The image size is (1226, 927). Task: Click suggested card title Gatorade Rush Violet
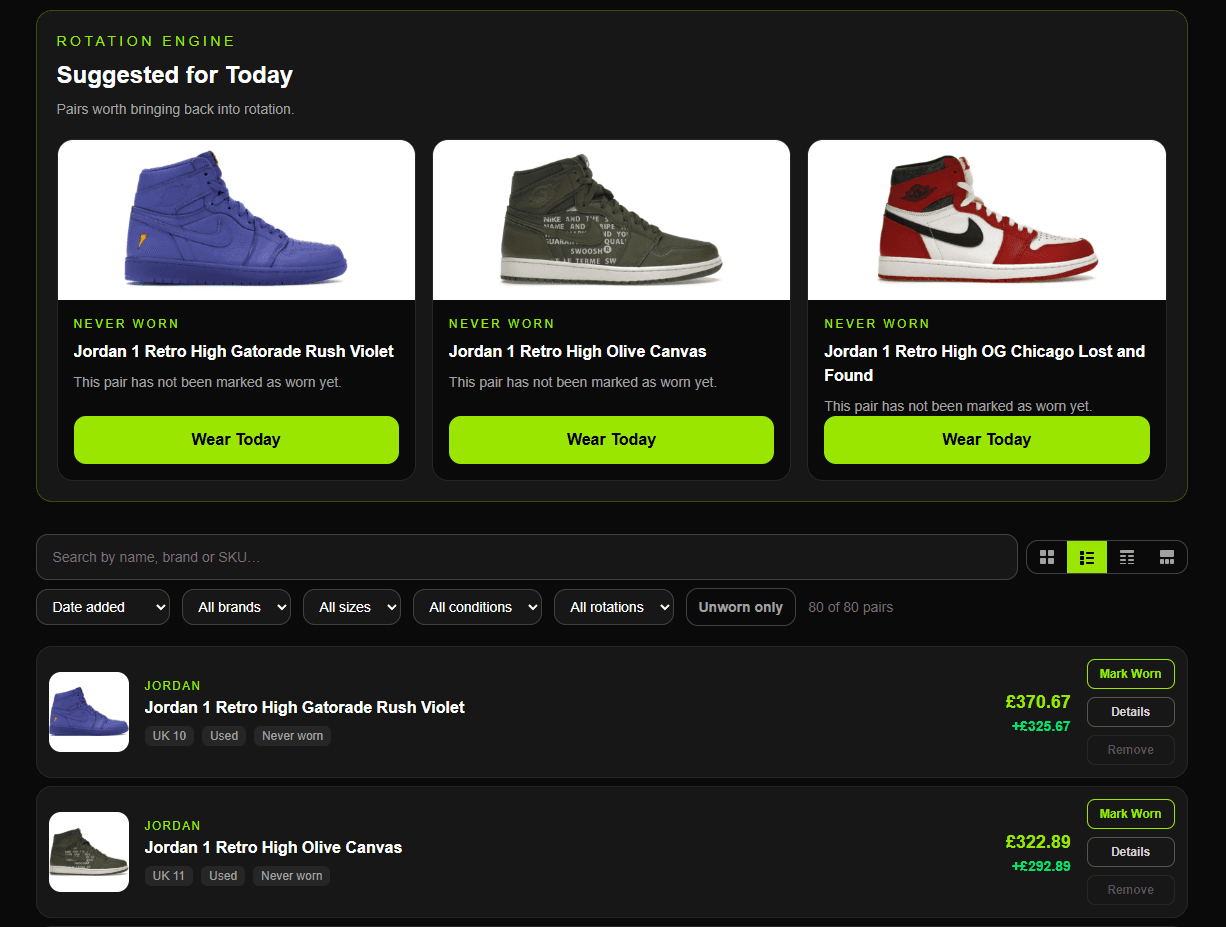234,352
